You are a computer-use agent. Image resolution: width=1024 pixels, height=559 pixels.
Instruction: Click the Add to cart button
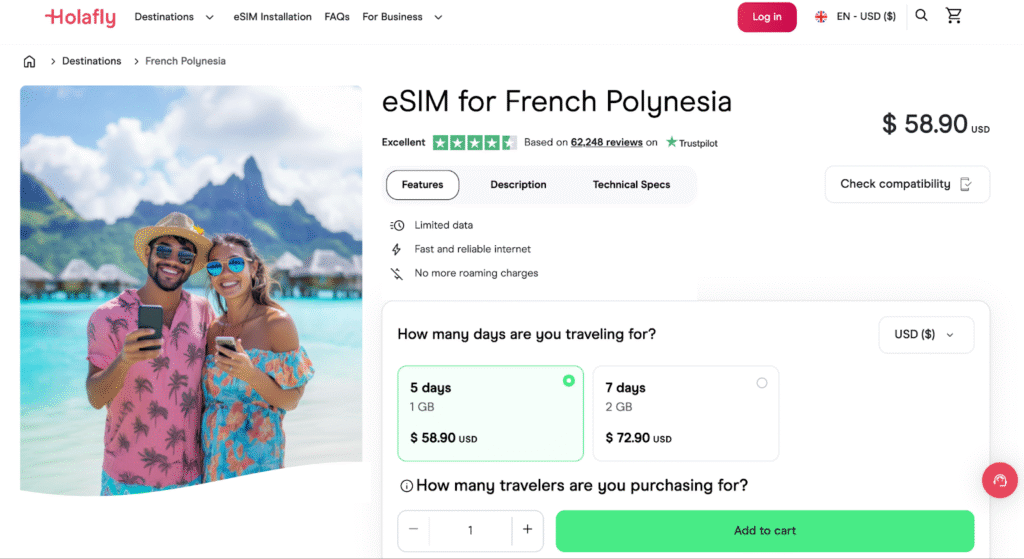coord(764,530)
